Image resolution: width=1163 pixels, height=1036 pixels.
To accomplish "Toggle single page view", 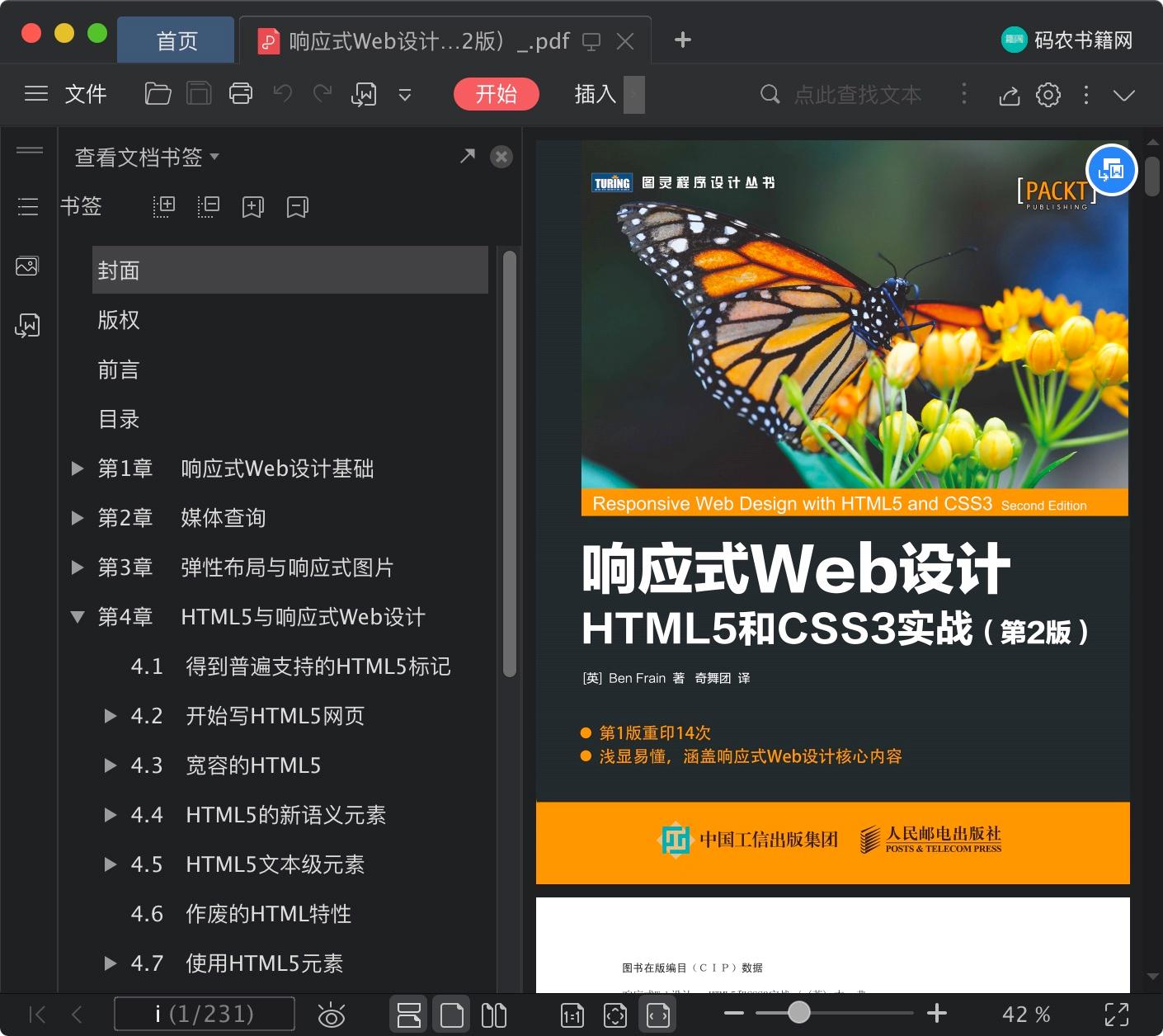I will [452, 1015].
